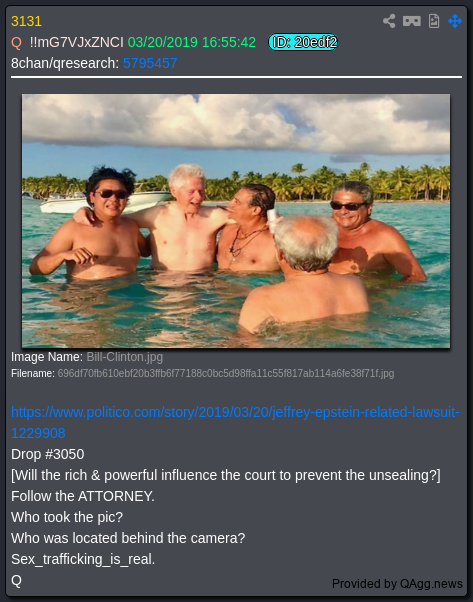Click the image file export icon
473x602 pixels.
(x=434, y=21)
